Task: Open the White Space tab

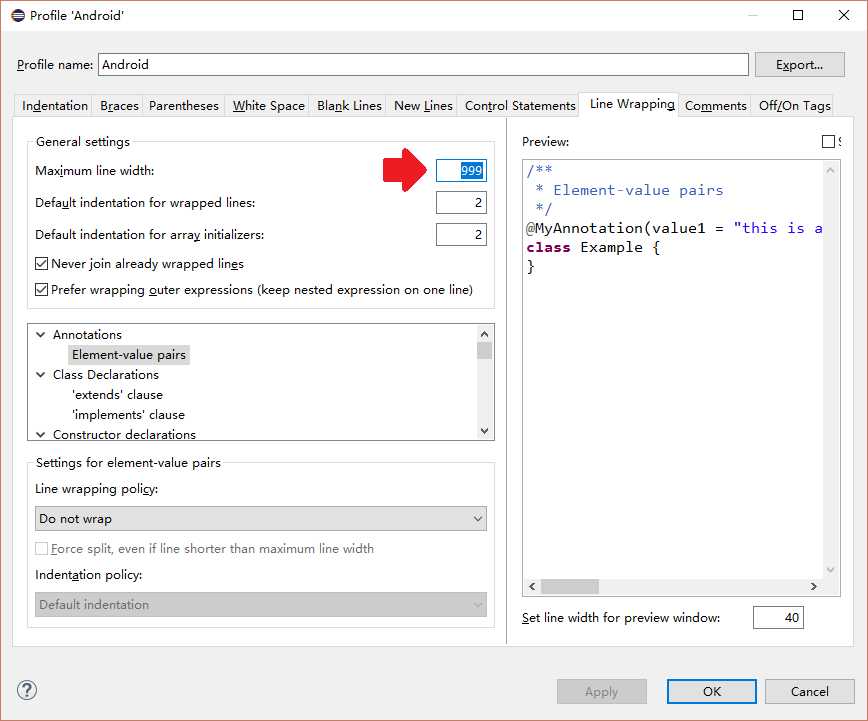Action: click(x=268, y=105)
